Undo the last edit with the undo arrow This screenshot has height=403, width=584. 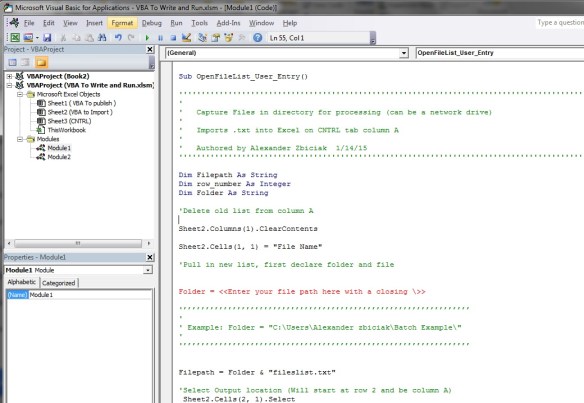(118, 38)
